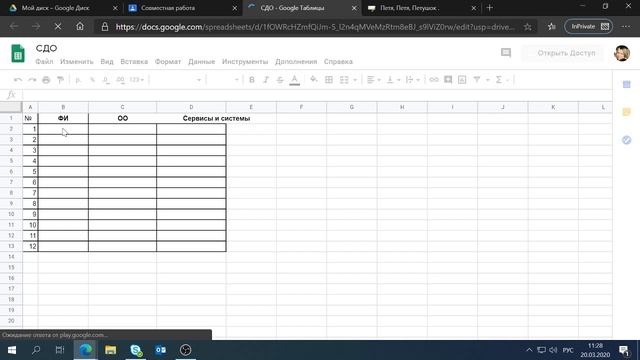Click the InPrivate indicator button
The width and height of the screenshot is (640, 360).
coord(589,27)
